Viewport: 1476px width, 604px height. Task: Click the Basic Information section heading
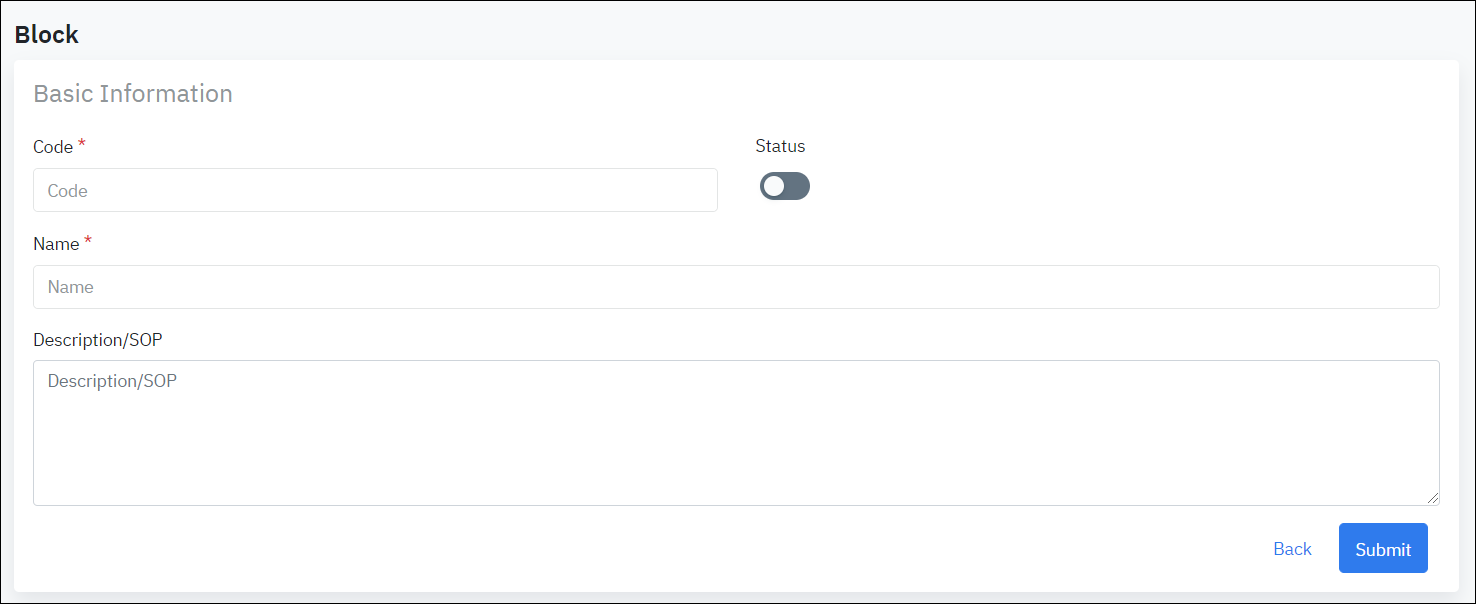pos(133,93)
